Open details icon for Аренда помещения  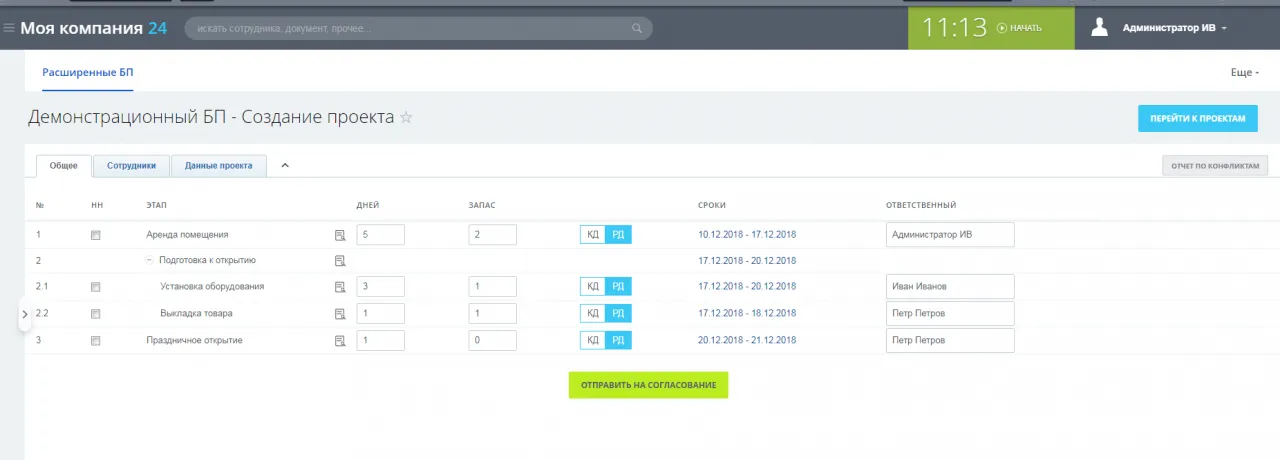click(340, 235)
